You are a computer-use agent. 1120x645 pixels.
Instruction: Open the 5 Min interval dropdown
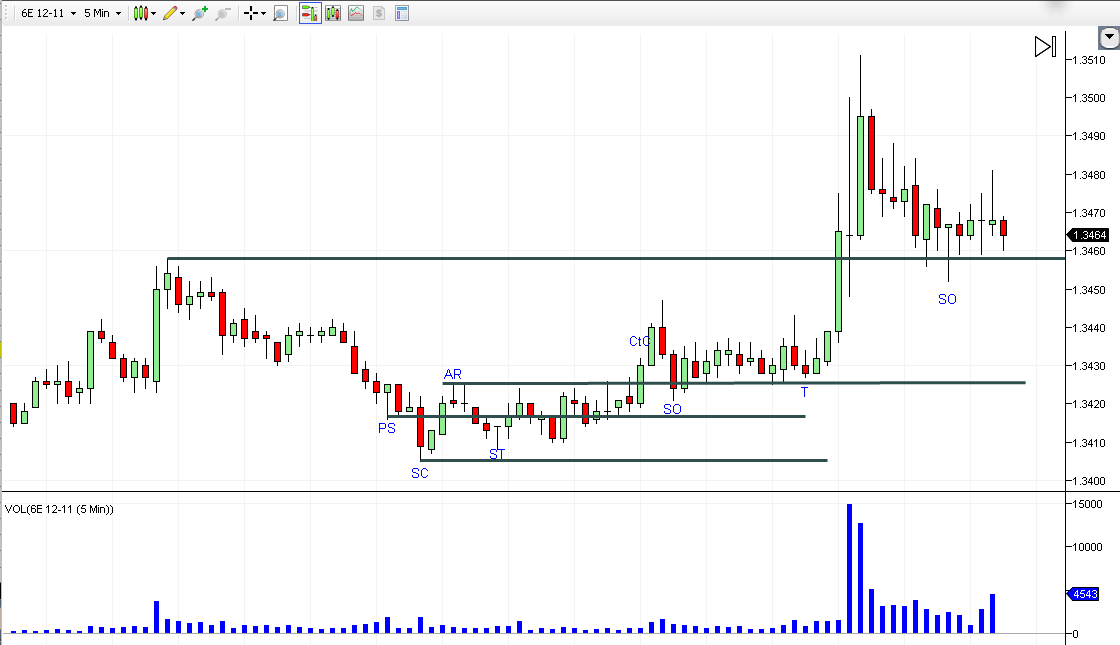tap(102, 13)
